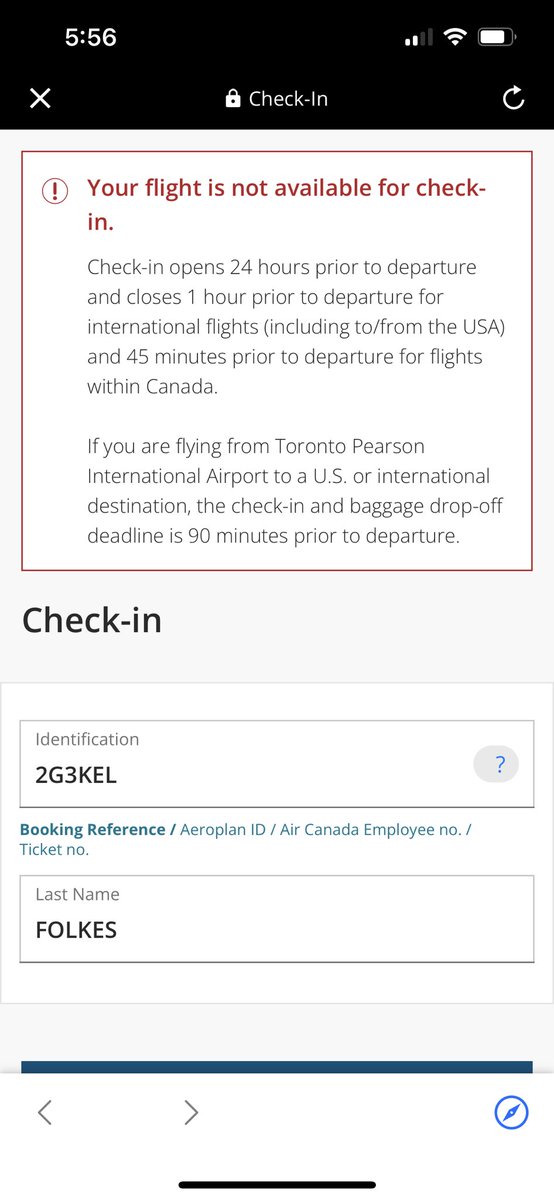Tap the 5:56 clock in status bar
The height and width of the screenshot is (1200, 554).
pyautogui.click(x=91, y=38)
